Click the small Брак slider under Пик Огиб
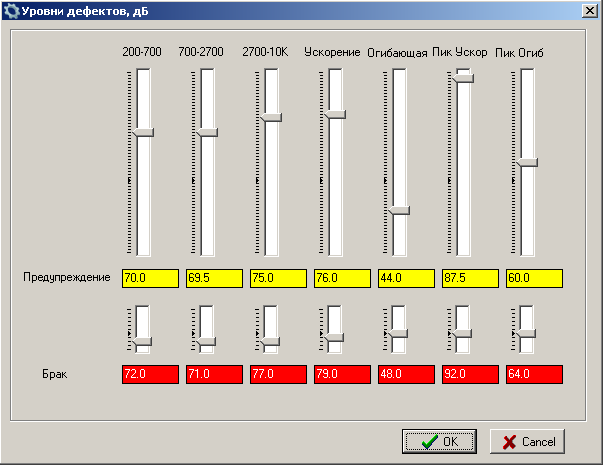The width and height of the screenshot is (603, 465). point(527,333)
